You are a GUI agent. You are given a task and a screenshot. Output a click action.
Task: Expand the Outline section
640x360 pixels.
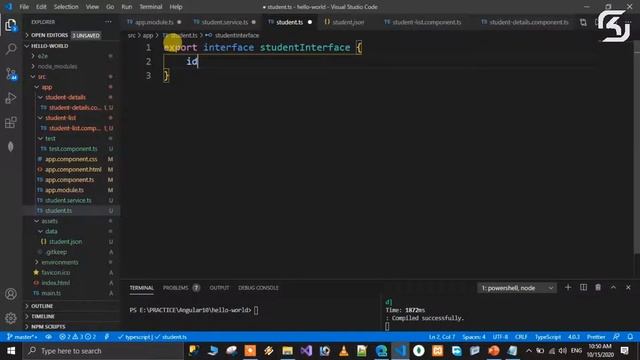pos(42,306)
